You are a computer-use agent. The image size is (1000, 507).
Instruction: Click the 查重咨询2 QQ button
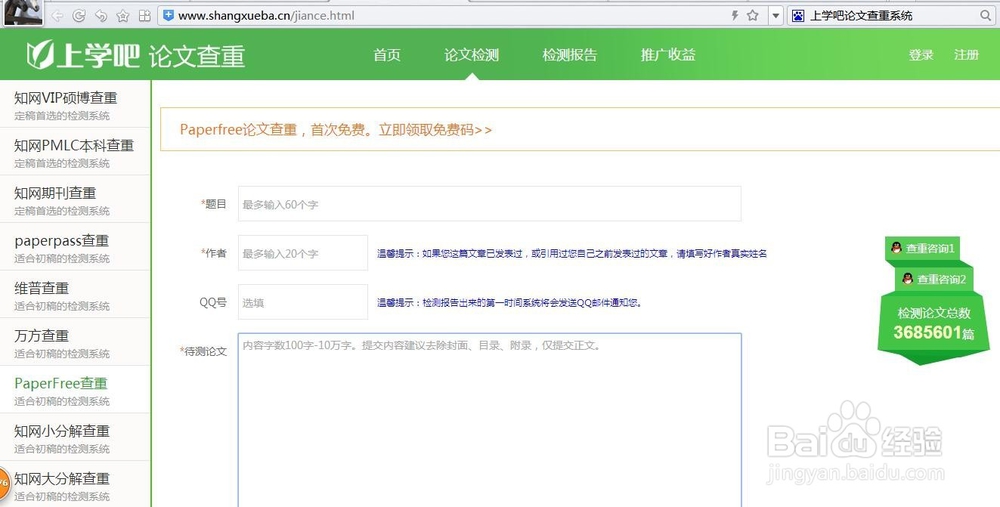click(x=934, y=279)
